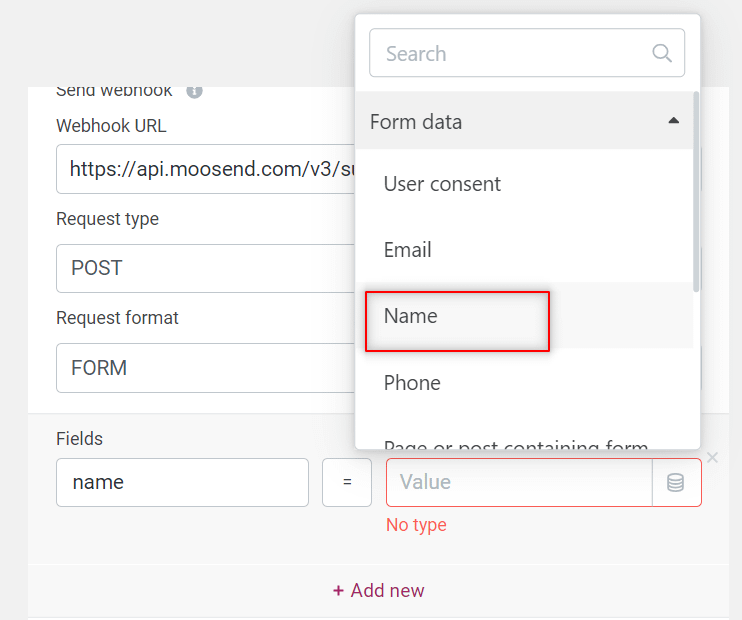The image size is (742, 620).
Task: Choose Email from the Form data list
Action: coord(410,250)
